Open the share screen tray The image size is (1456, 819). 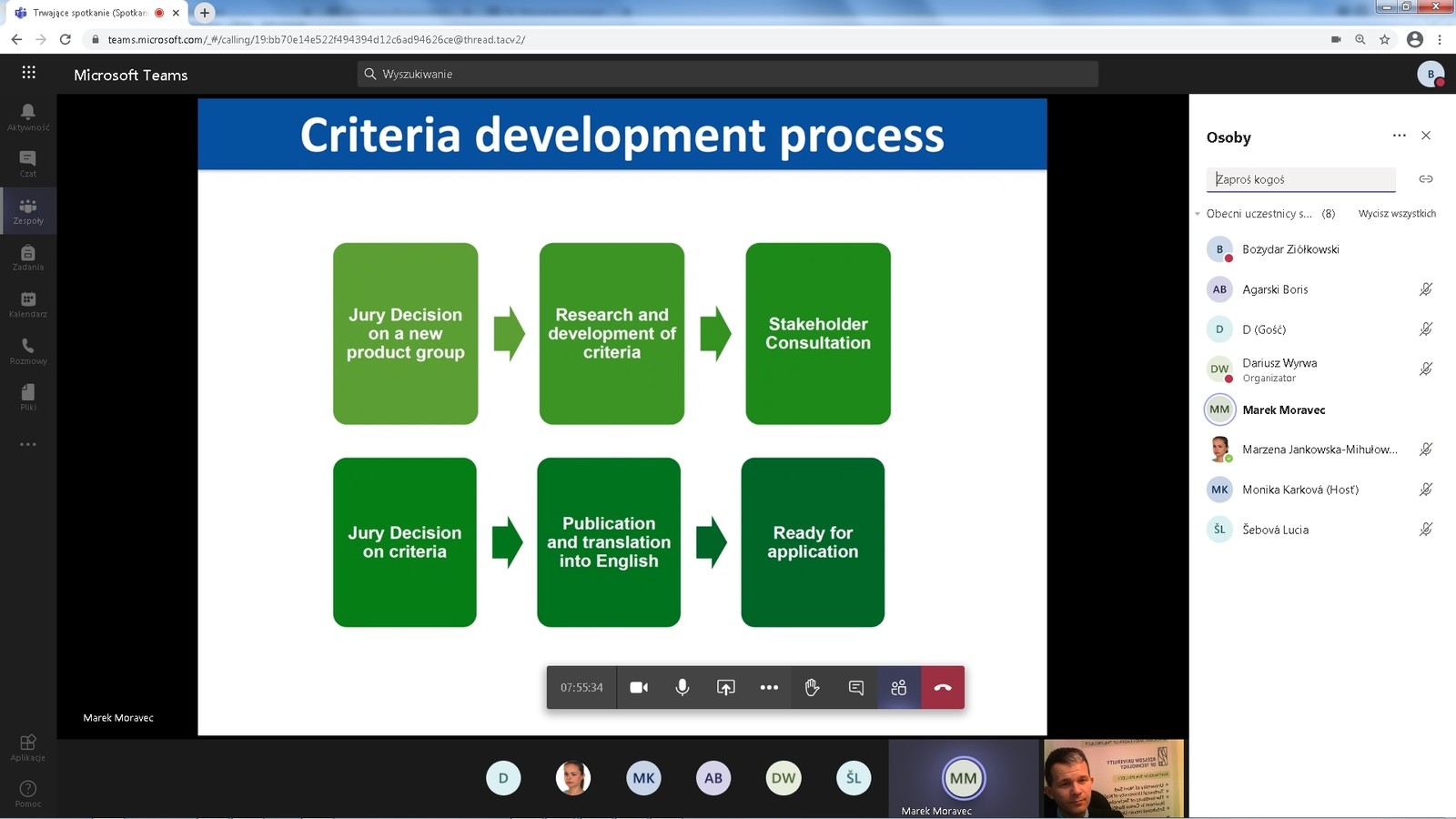[725, 687]
